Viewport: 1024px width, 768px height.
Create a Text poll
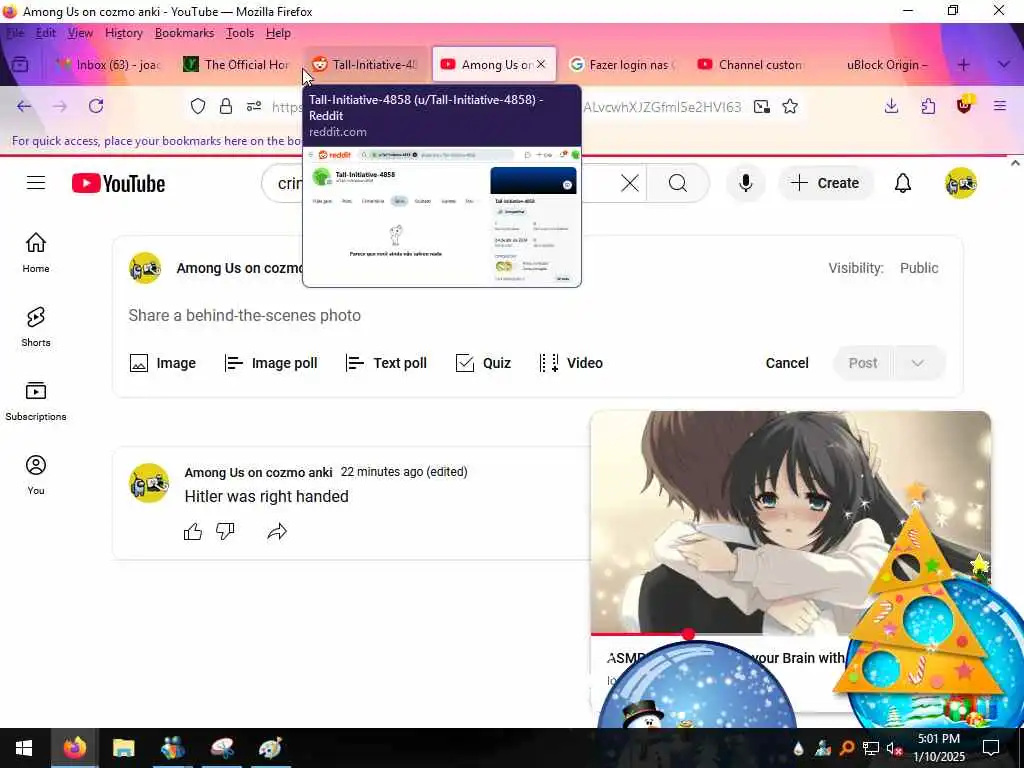pyautogui.click(x=386, y=363)
